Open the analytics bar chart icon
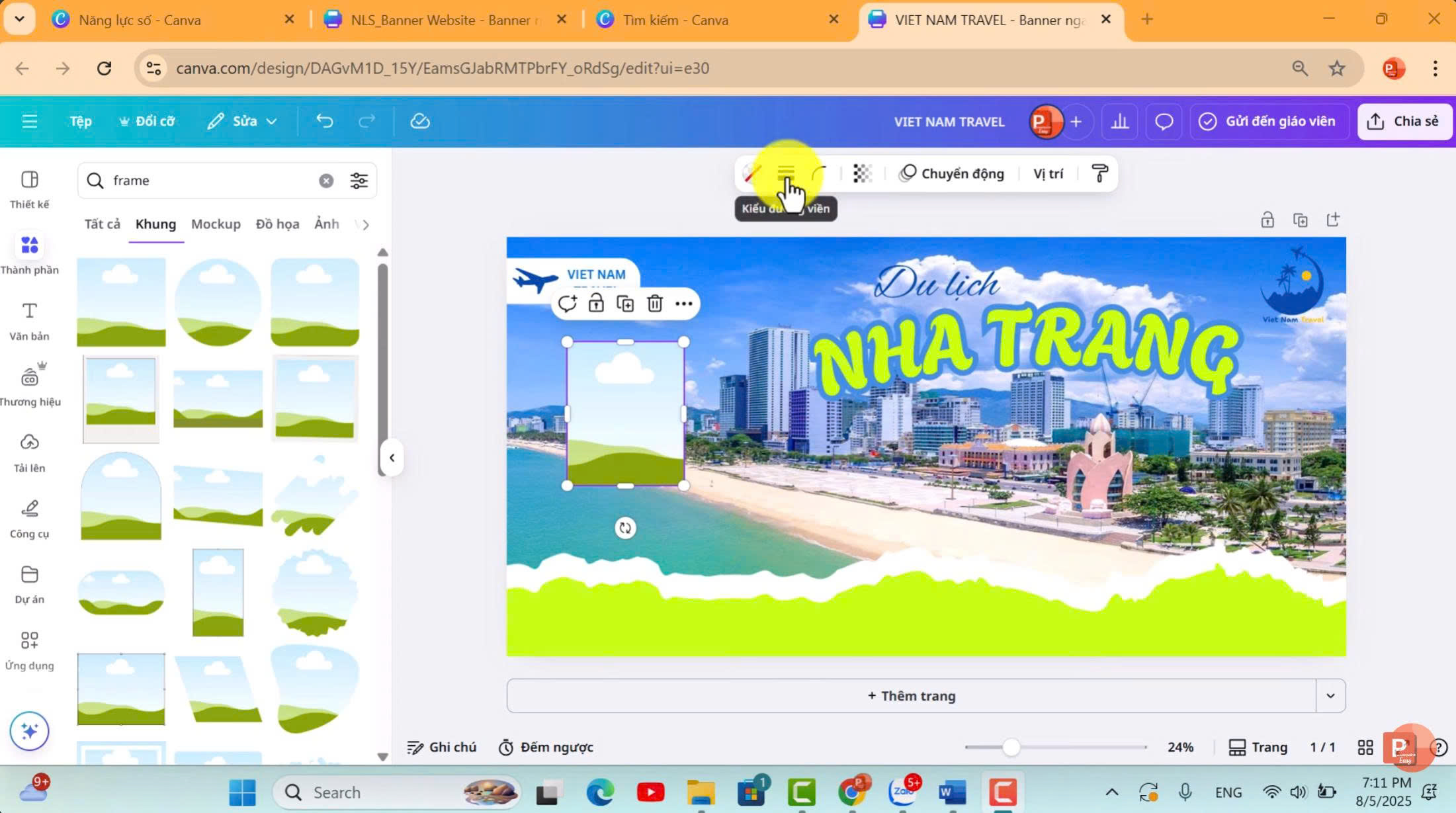Viewport: 1456px width, 813px height. pyautogui.click(x=1119, y=122)
